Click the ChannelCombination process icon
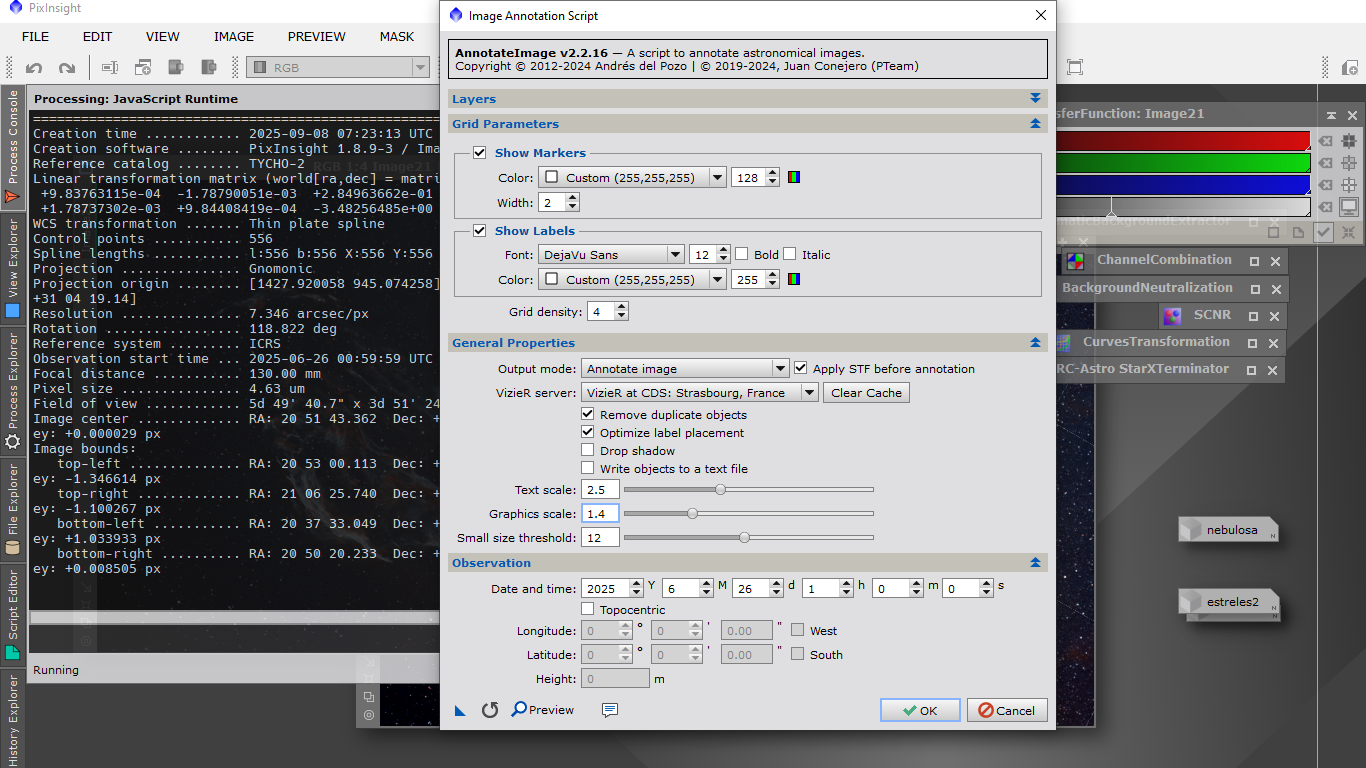 (1075, 261)
